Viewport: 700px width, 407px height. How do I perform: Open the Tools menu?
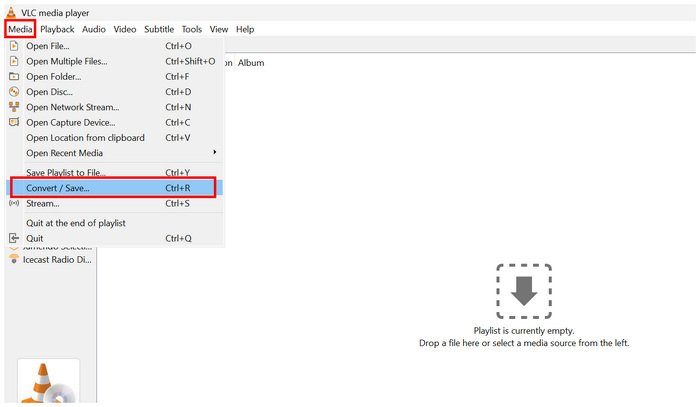pos(192,29)
